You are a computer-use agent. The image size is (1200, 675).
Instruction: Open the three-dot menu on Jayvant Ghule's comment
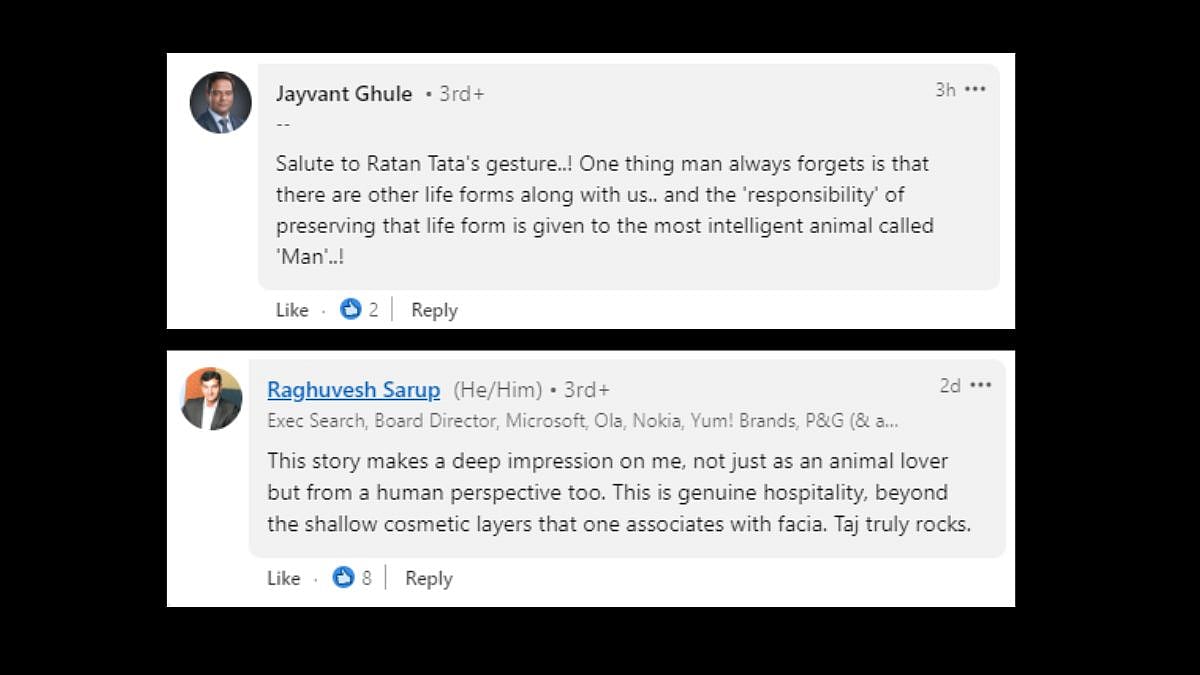click(x=975, y=90)
